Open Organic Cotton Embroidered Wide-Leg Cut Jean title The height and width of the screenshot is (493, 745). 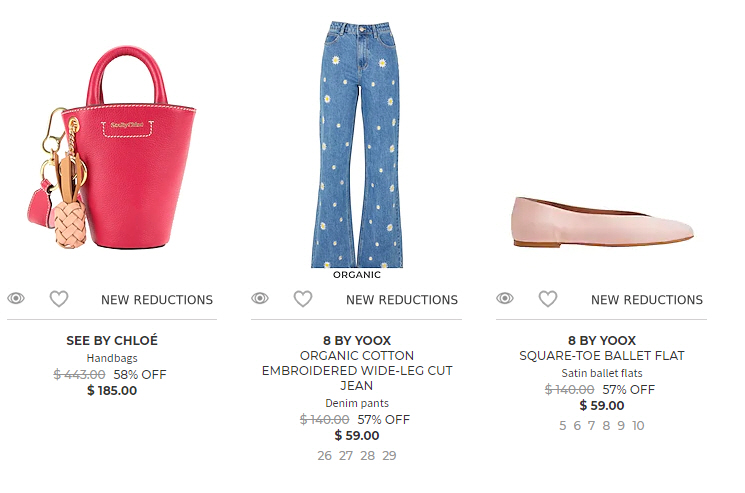pos(357,370)
